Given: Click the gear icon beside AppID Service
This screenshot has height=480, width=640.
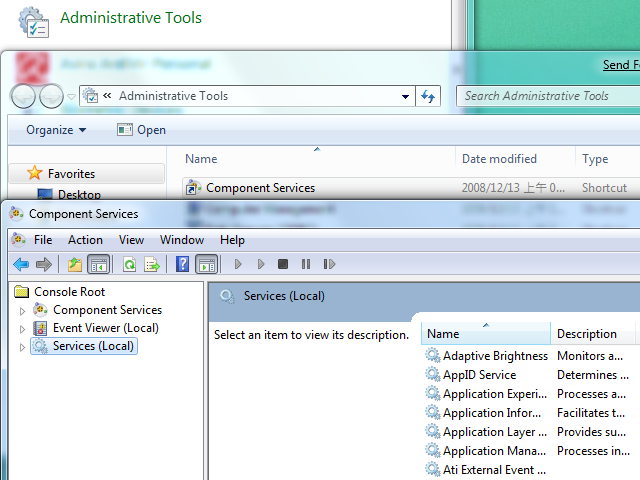Looking at the screenshot, I should coord(433,374).
